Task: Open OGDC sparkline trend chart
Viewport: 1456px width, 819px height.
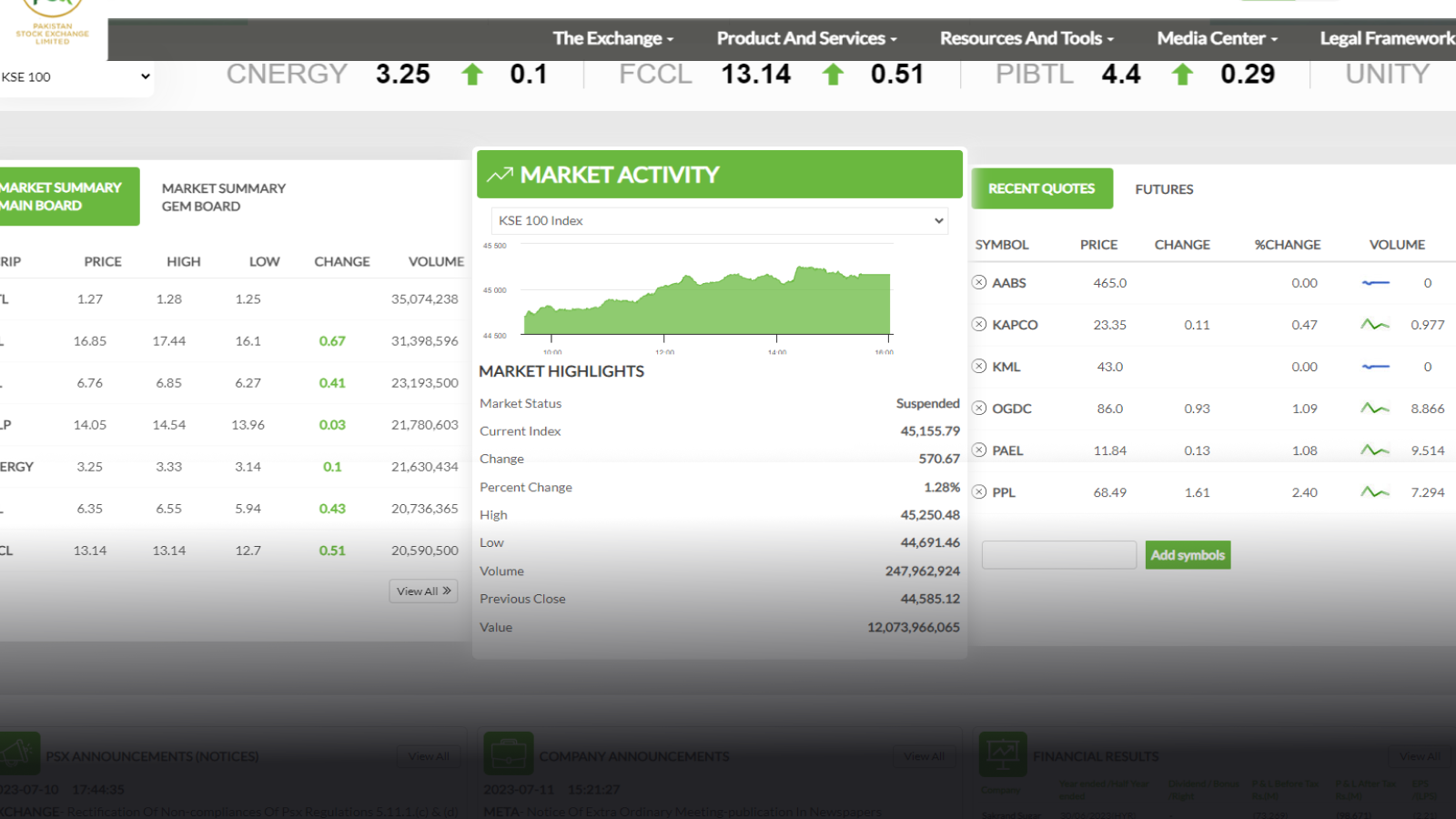Action: pyautogui.click(x=1375, y=408)
